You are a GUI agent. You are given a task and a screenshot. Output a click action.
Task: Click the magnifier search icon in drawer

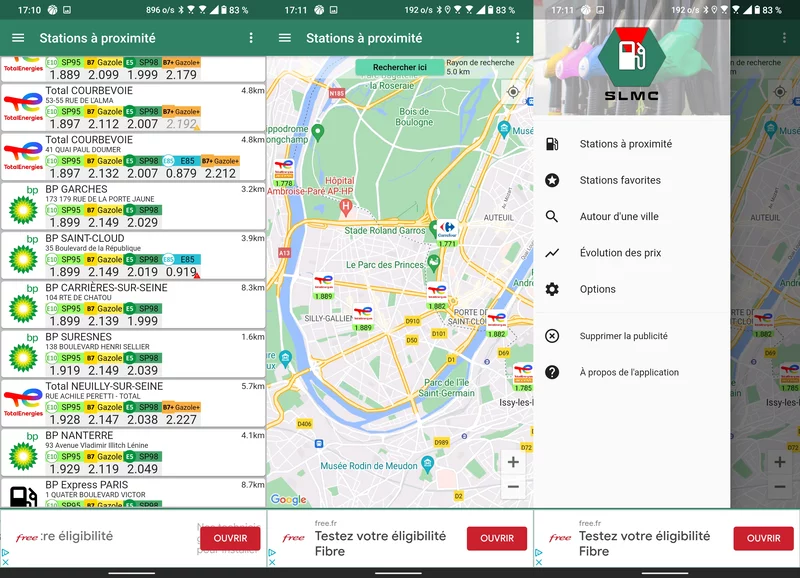(x=552, y=216)
